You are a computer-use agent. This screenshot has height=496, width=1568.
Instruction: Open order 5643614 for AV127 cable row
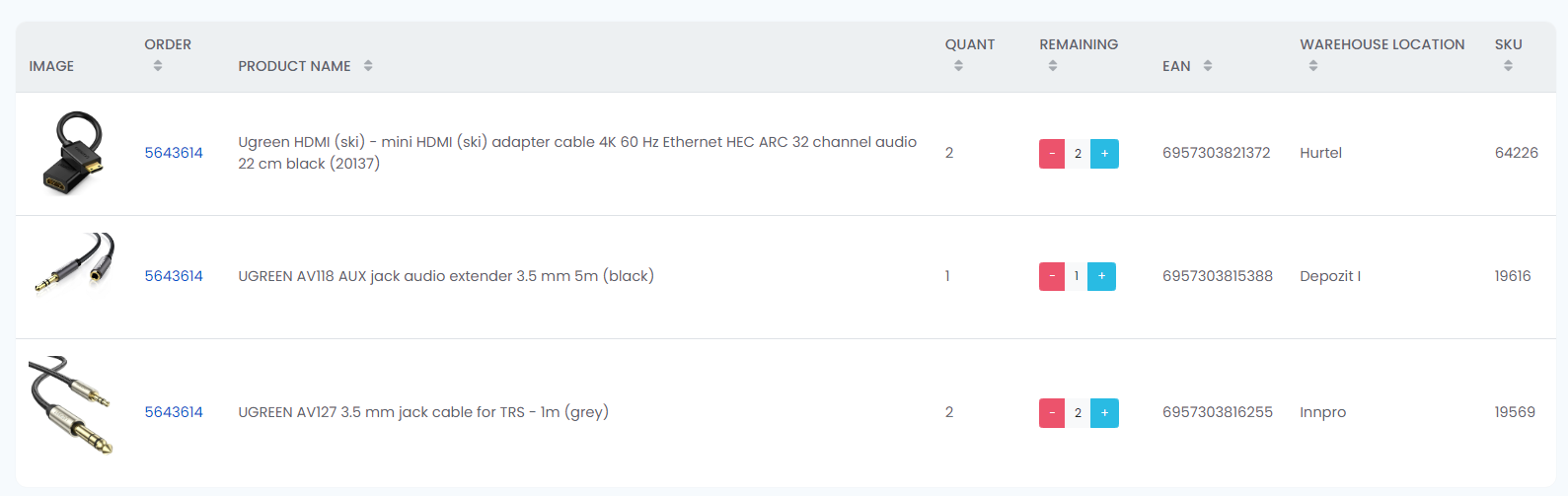click(x=174, y=412)
